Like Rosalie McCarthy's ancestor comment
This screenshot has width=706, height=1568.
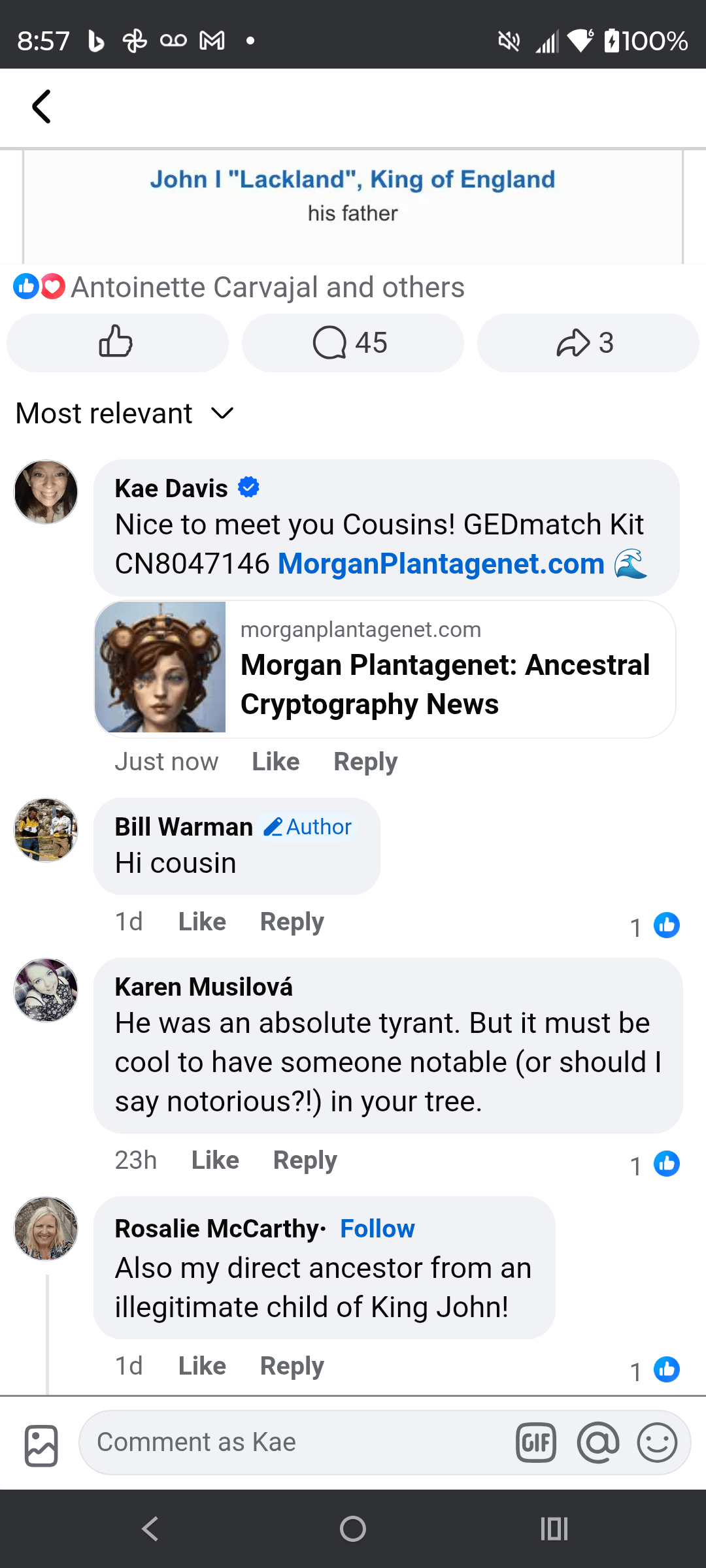201,1365
